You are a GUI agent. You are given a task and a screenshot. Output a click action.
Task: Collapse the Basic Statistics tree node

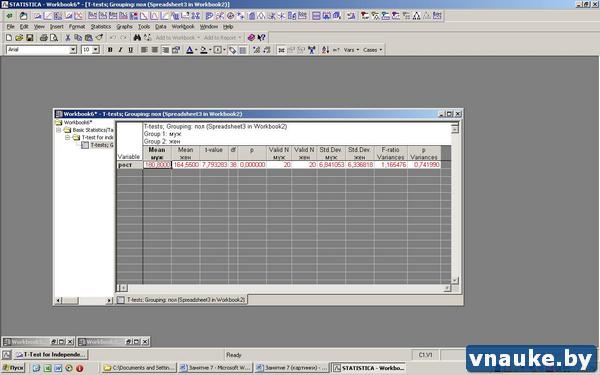point(59,130)
